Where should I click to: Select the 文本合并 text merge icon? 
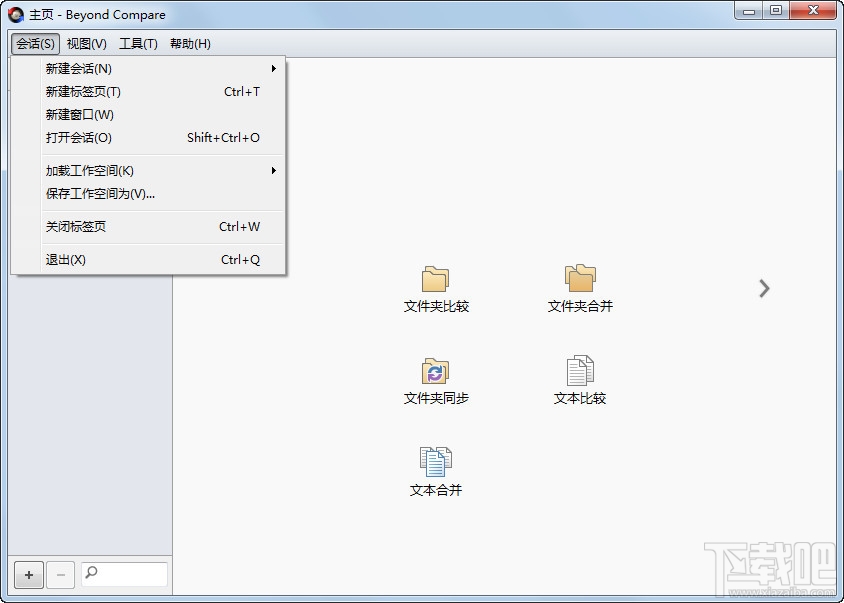[435, 462]
